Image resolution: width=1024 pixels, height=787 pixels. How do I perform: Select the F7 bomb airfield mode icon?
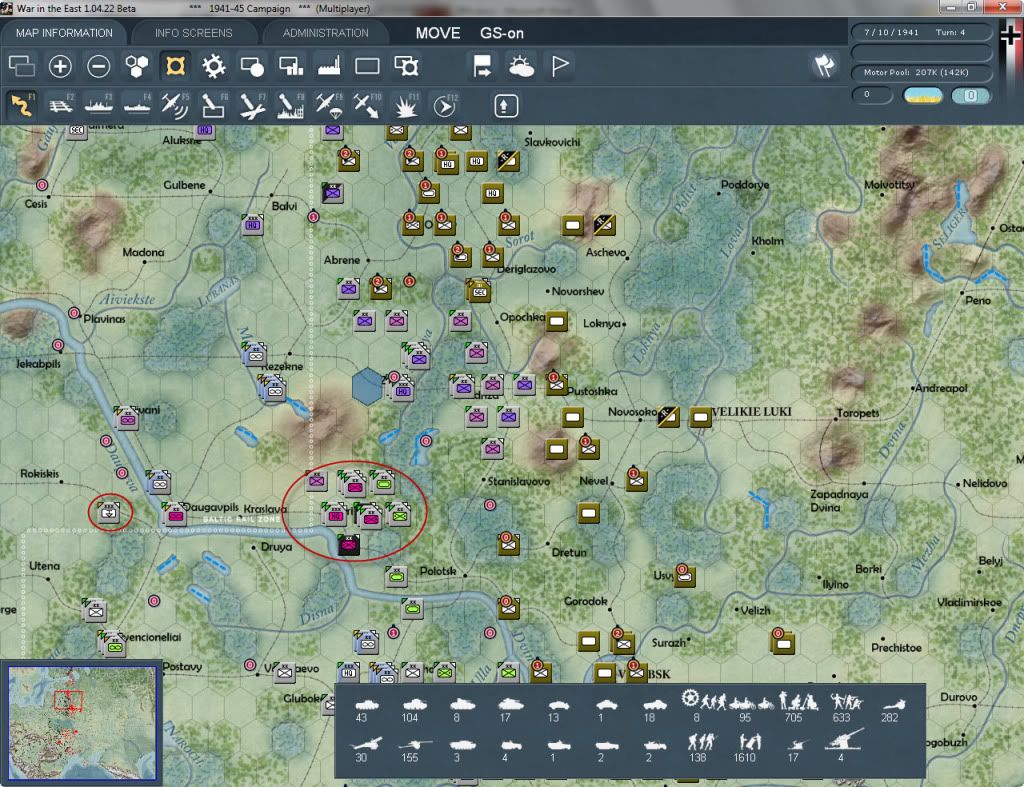point(251,105)
